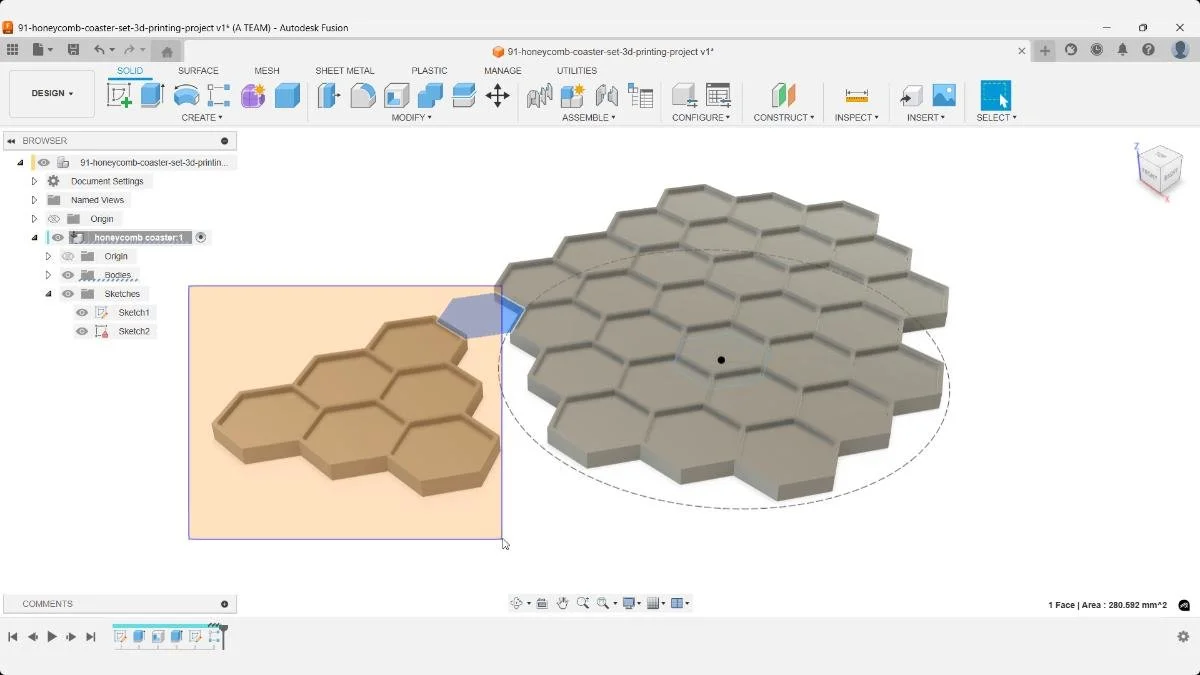Activate the Orbit tool in navigation bar
1200x675 pixels.
(517, 603)
